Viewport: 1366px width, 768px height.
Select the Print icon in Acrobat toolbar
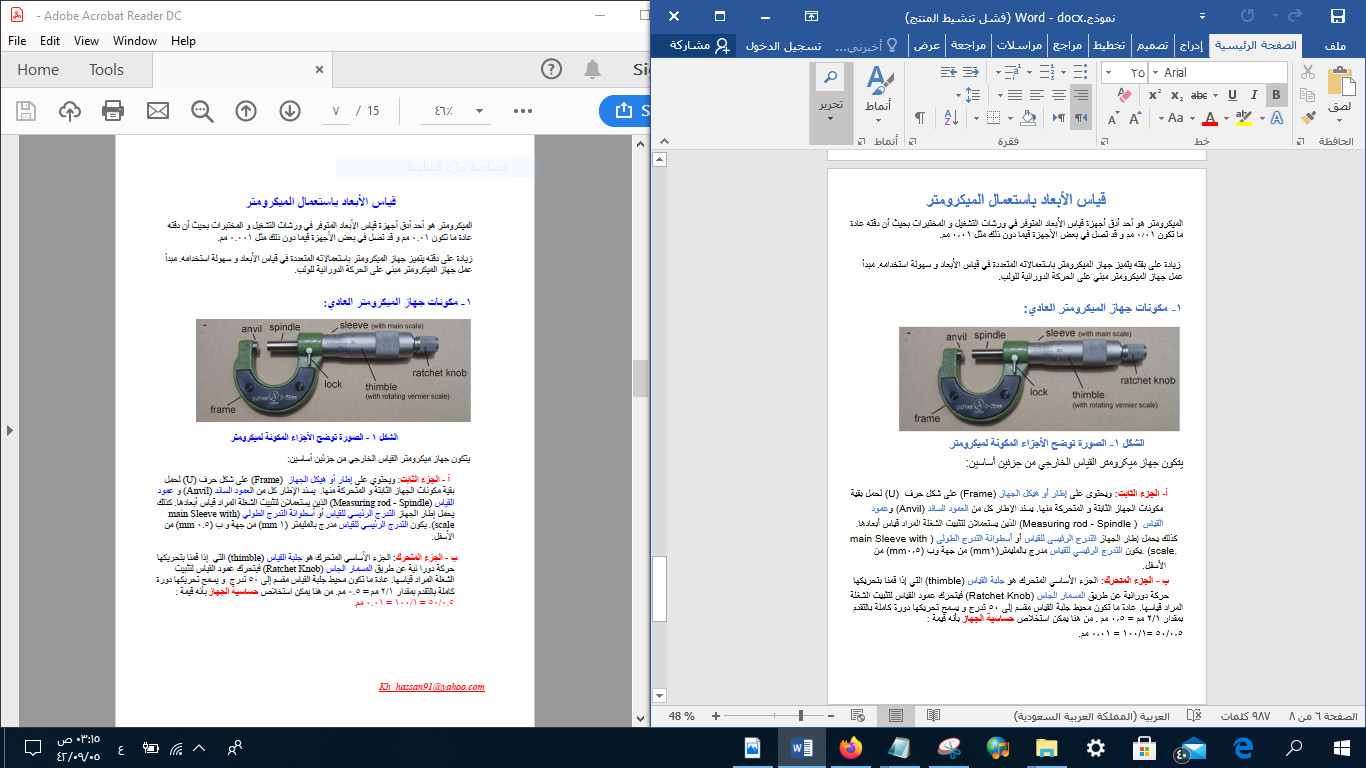click(114, 112)
